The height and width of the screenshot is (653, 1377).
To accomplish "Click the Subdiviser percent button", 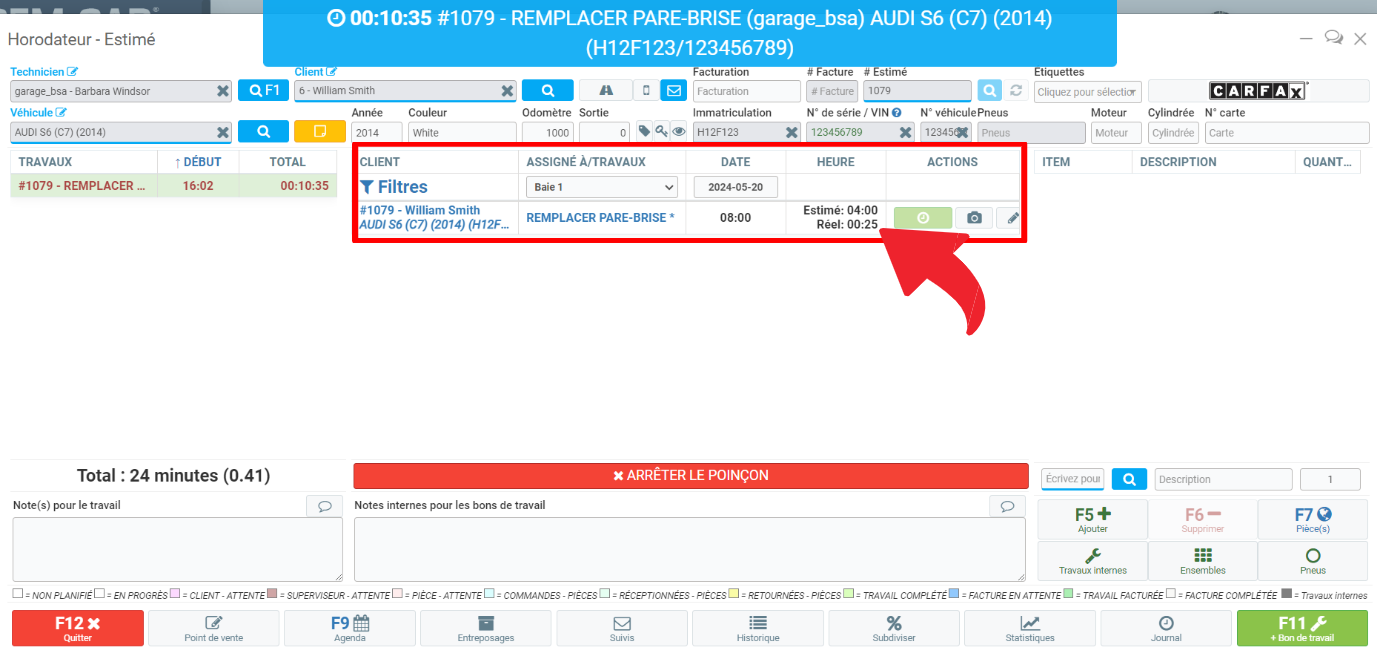I will (893, 628).
